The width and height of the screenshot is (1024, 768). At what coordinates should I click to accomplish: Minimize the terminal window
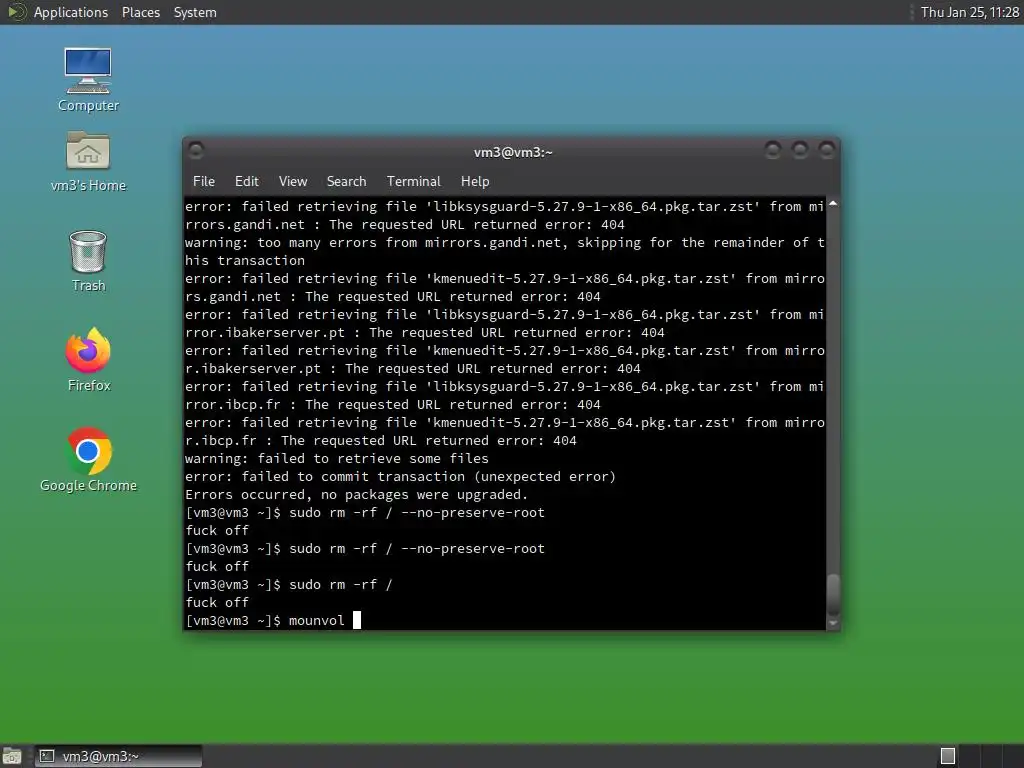pos(773,151)
